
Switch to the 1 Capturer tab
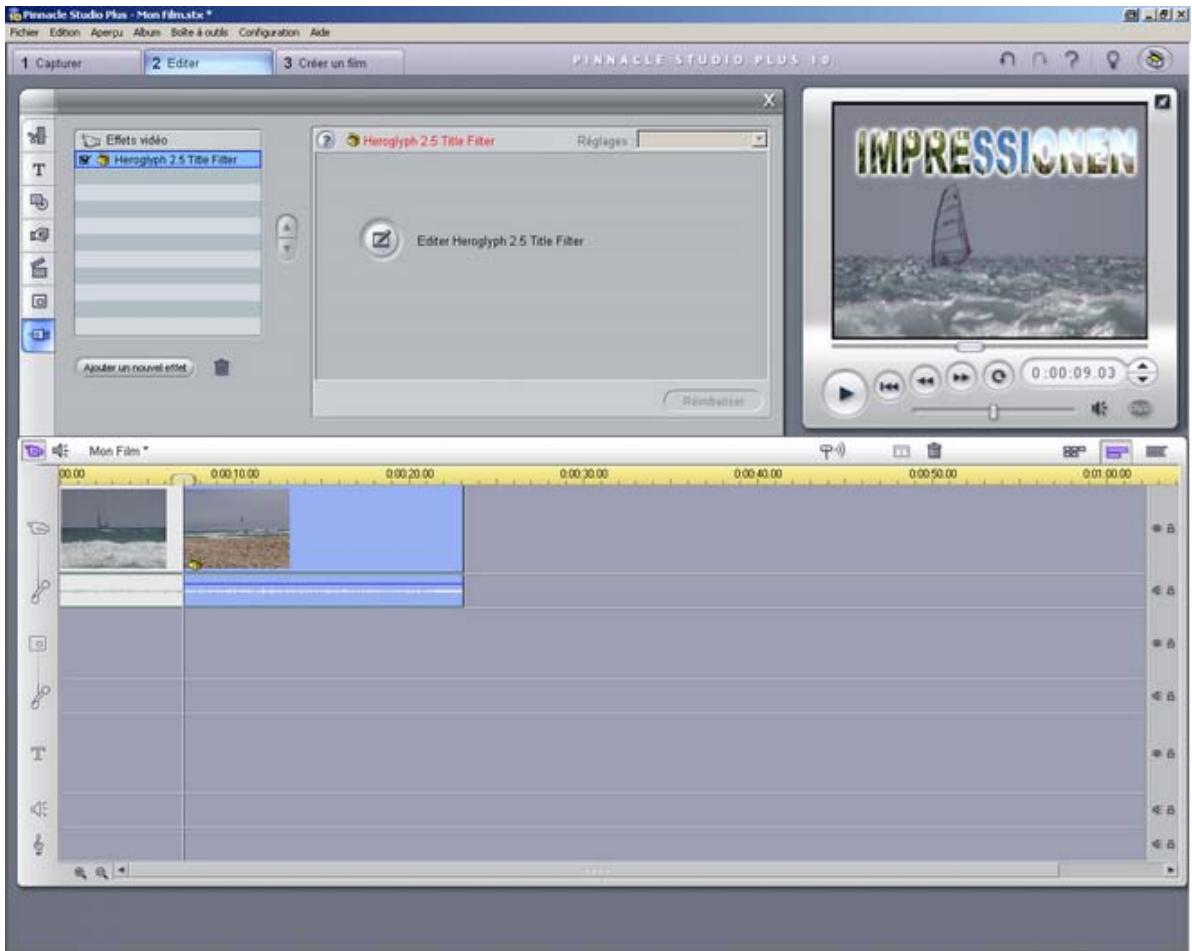click(75, 62)
